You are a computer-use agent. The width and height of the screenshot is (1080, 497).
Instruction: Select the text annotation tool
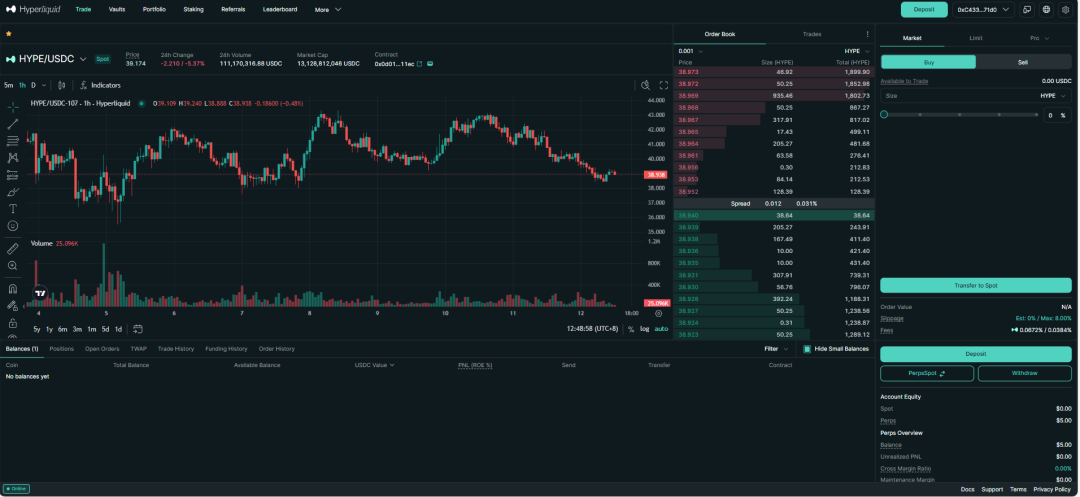point(12,209)
